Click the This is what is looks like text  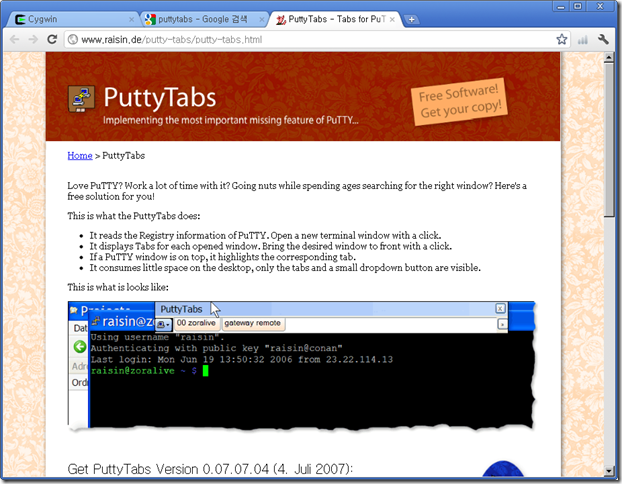(x=118, y=287)
